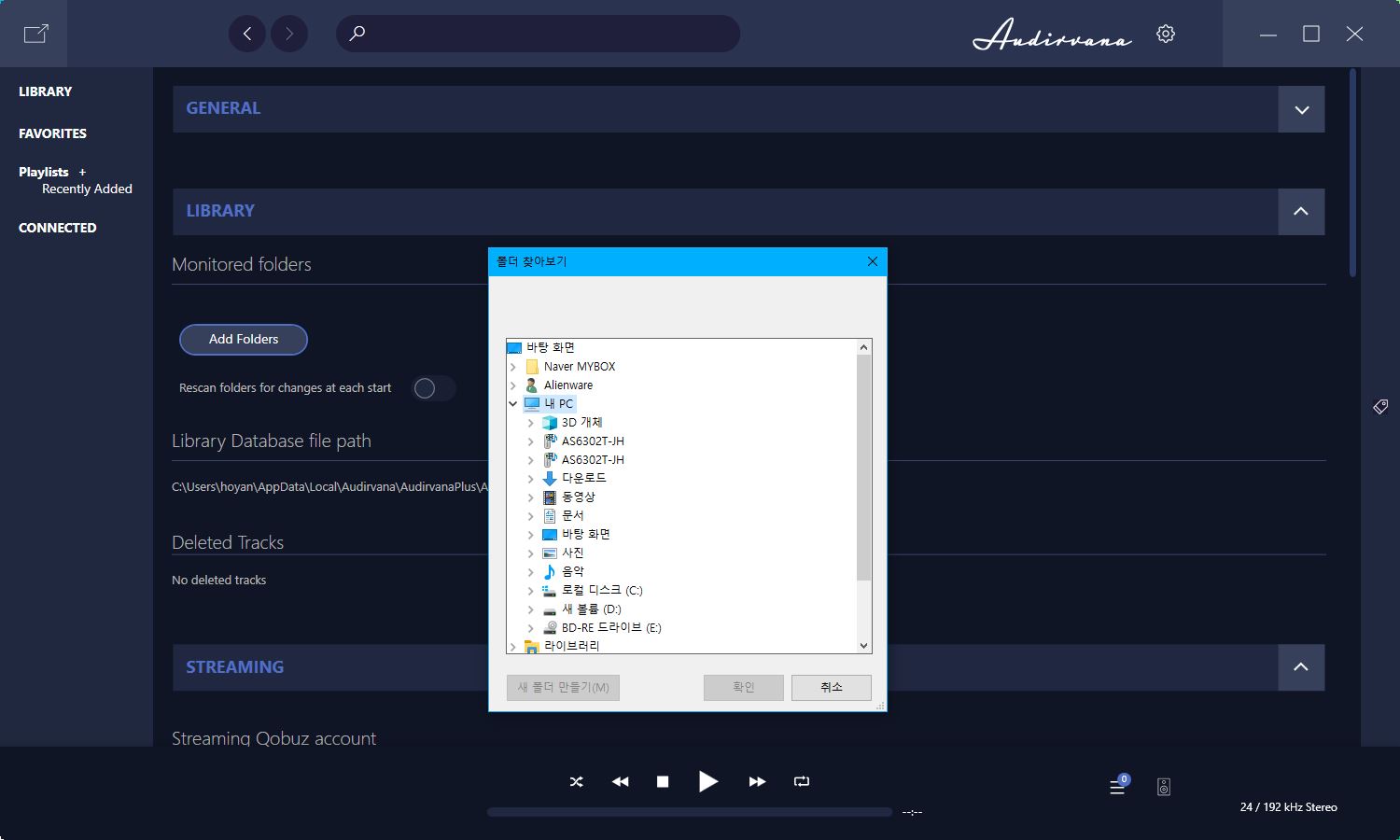Expand the GENERAL section chevron
1400x840 pixels.
[x=1301, y=109]
